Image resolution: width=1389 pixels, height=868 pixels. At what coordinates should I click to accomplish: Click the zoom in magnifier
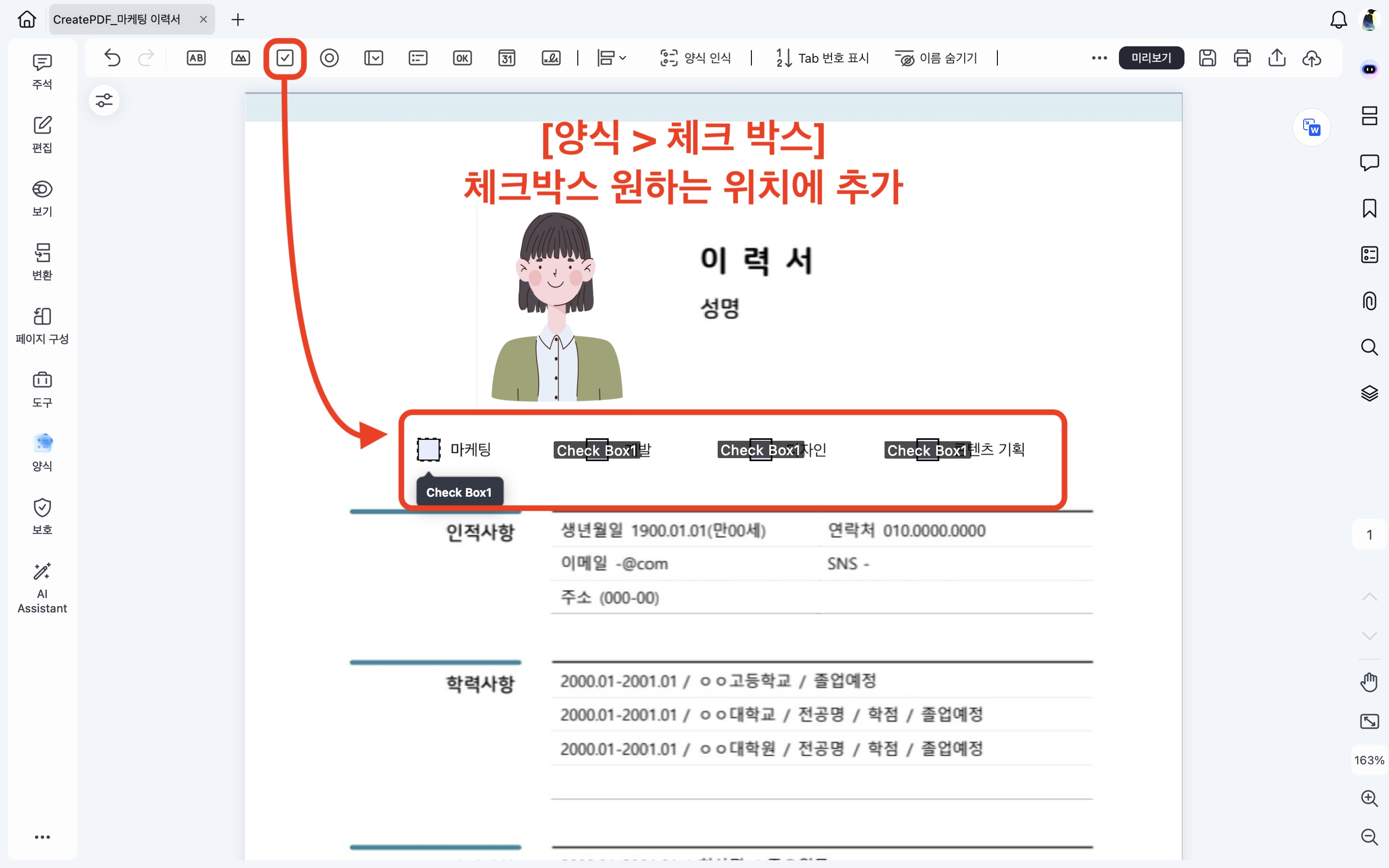pos(1369,798)
